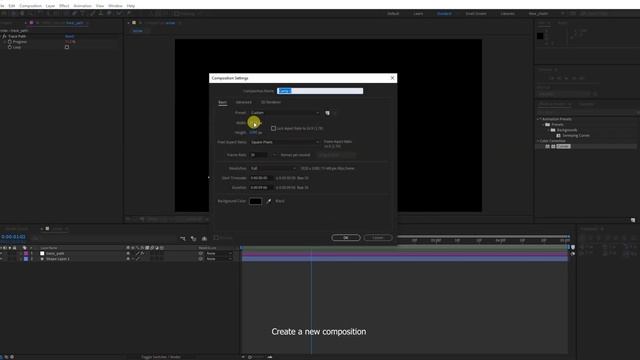Open the Resolution dropdown set to Full
This screenshot has height=360, width=640.
(273, 168)
